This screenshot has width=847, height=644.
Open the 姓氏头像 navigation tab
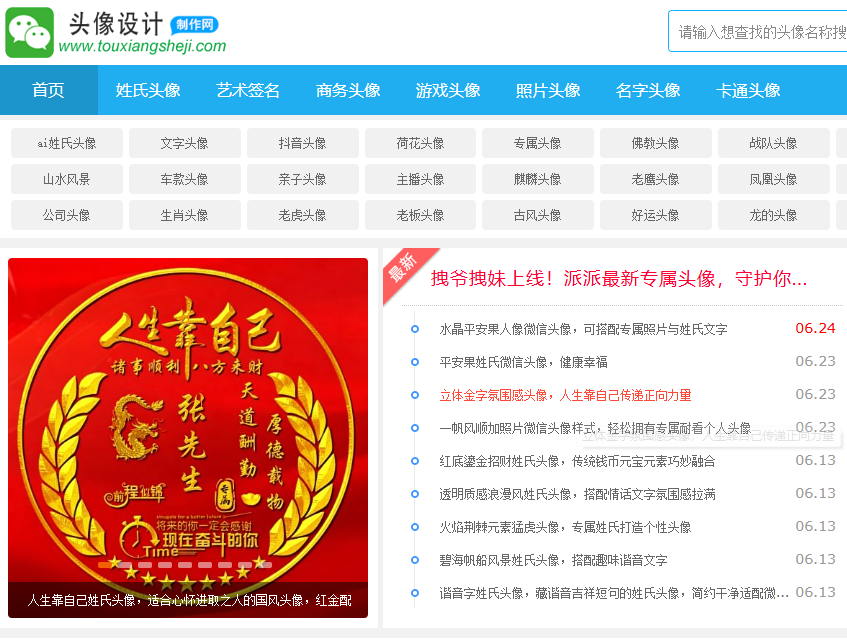click(148, 90)
